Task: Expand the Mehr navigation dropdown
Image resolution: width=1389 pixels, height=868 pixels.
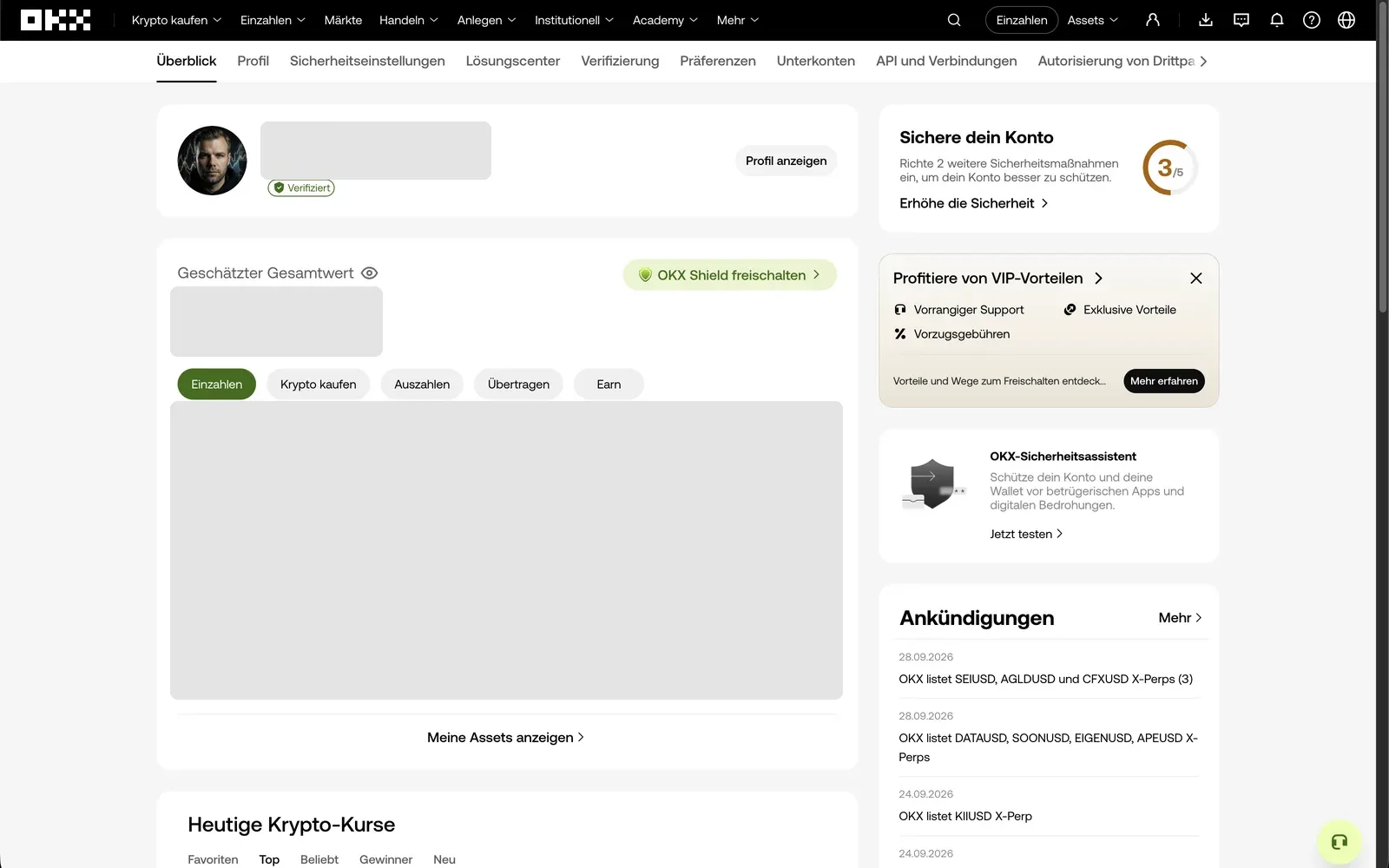Action: click(738, 20)
